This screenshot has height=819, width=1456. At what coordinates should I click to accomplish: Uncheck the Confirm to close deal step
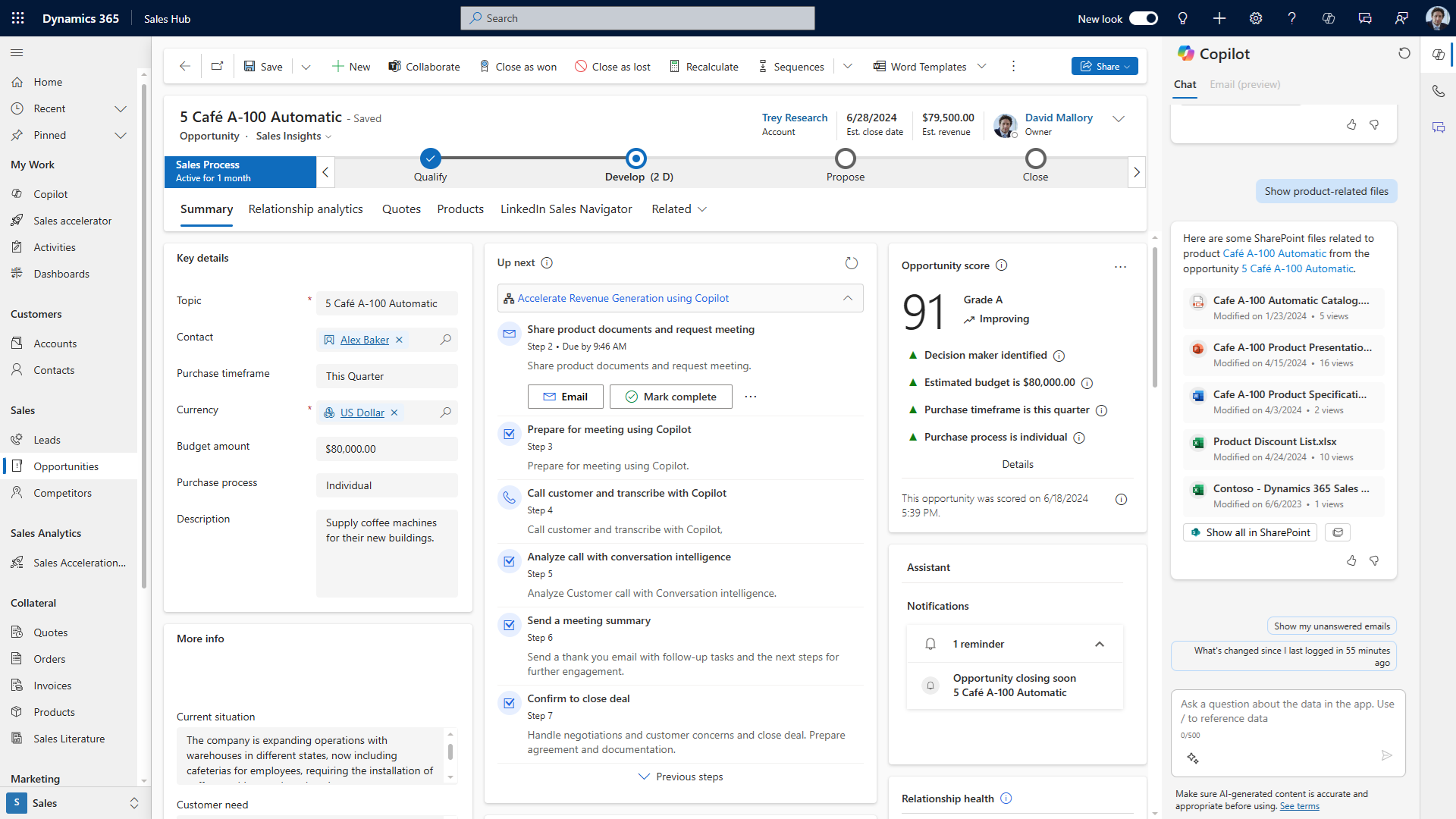click(x=508, y=703)
